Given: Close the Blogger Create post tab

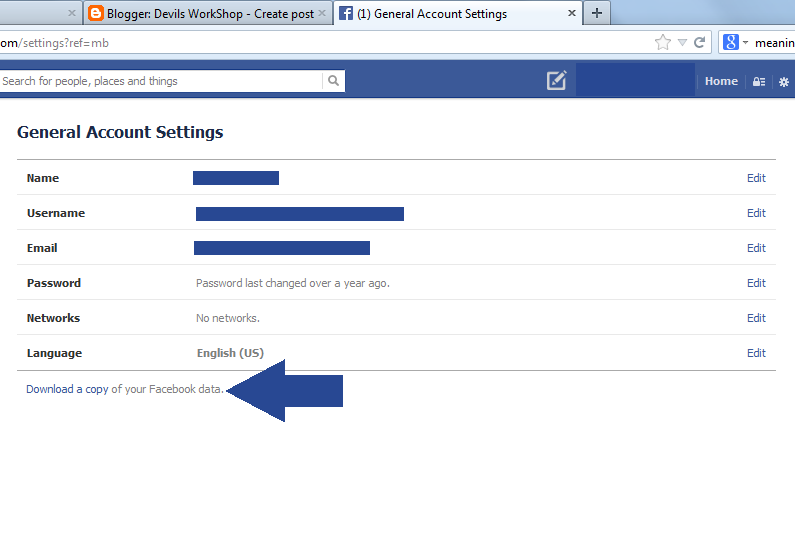Looking at the screenshot, I should click(322, 14).
